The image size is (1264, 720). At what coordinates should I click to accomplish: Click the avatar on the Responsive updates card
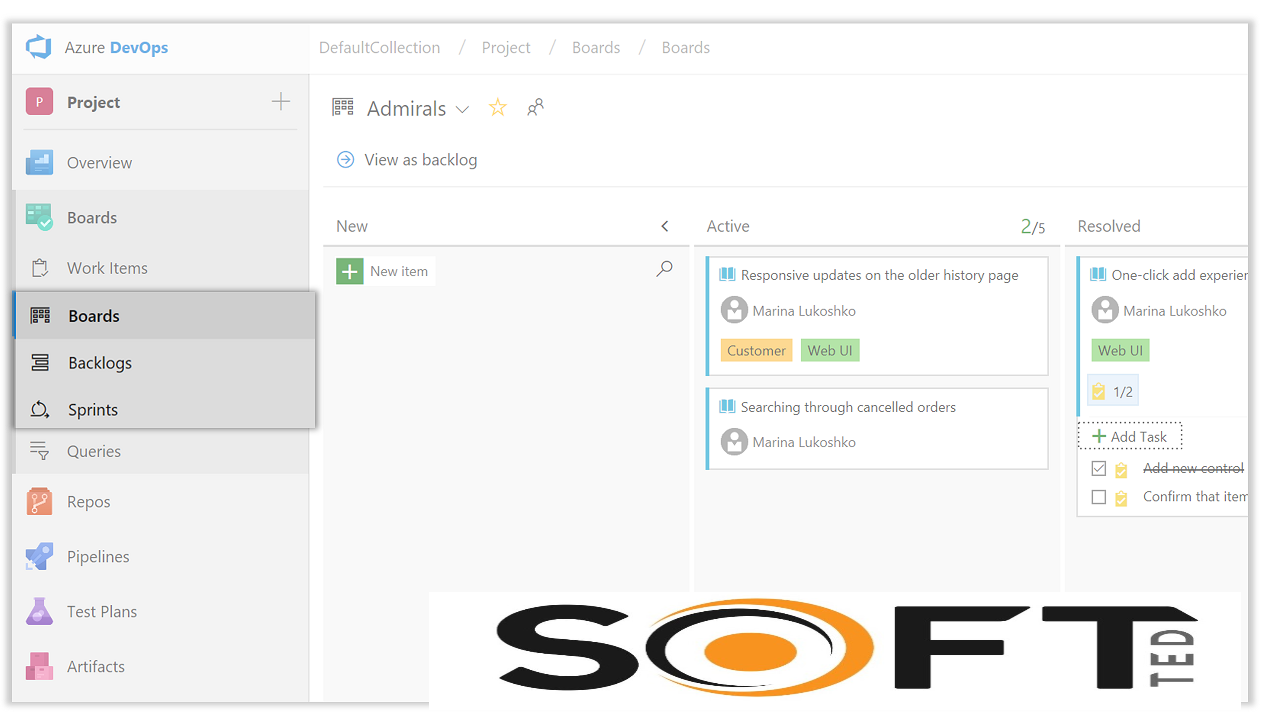tap(734, 310)
